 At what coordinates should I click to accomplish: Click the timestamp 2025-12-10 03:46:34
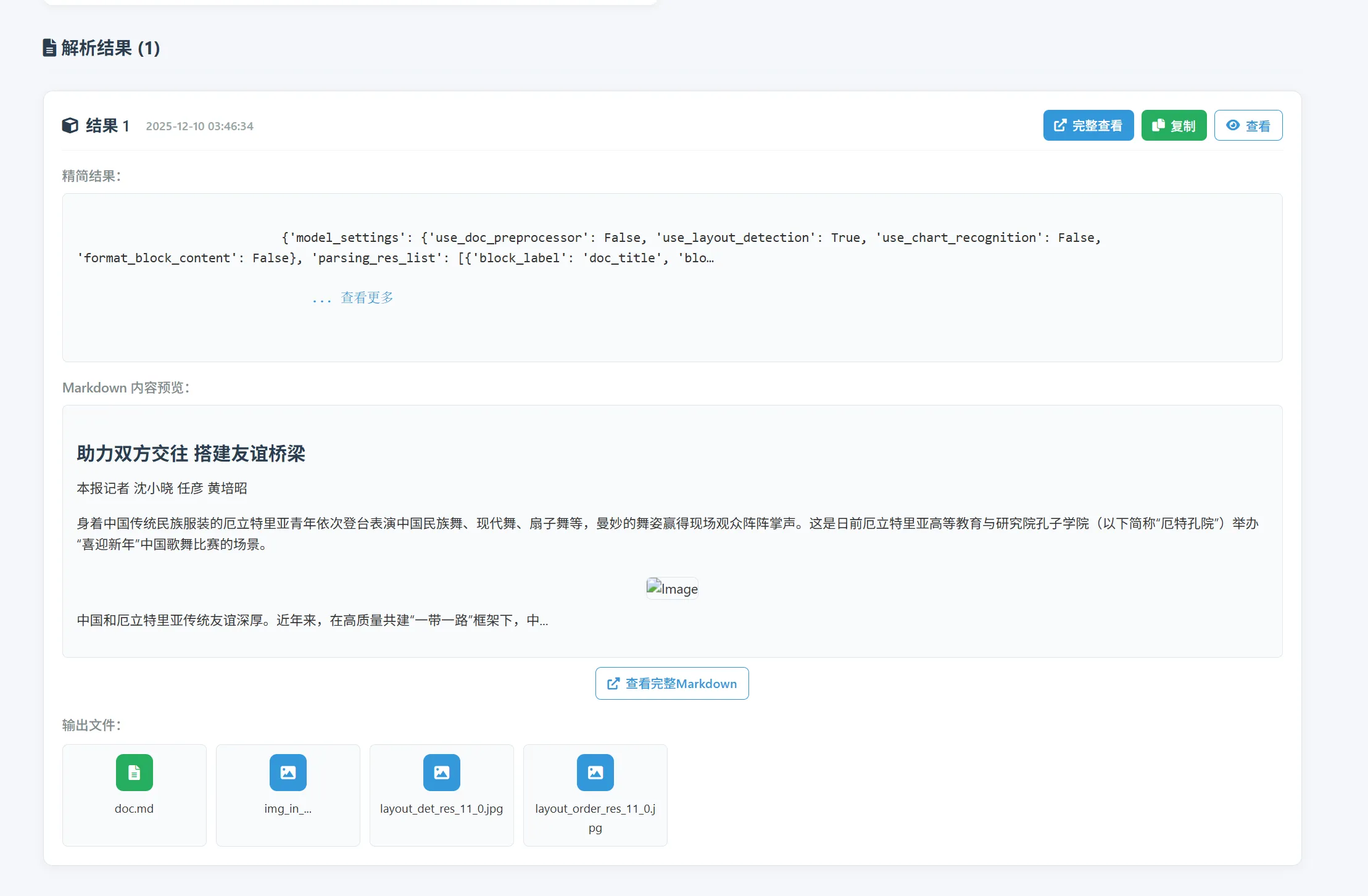click(199, 126)
